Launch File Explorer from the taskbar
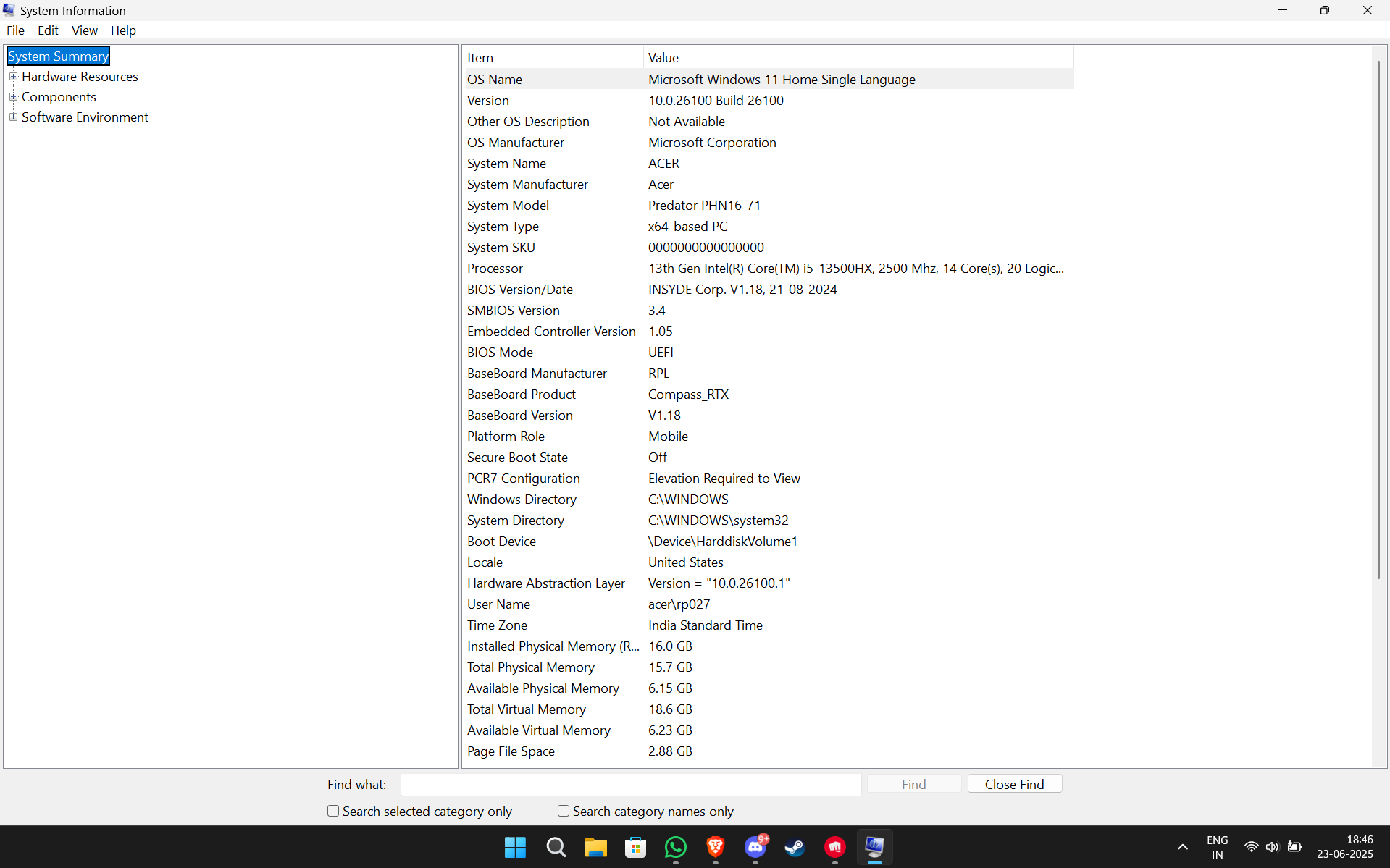Viewport: 1390px width, 868px height. point(595,847)
